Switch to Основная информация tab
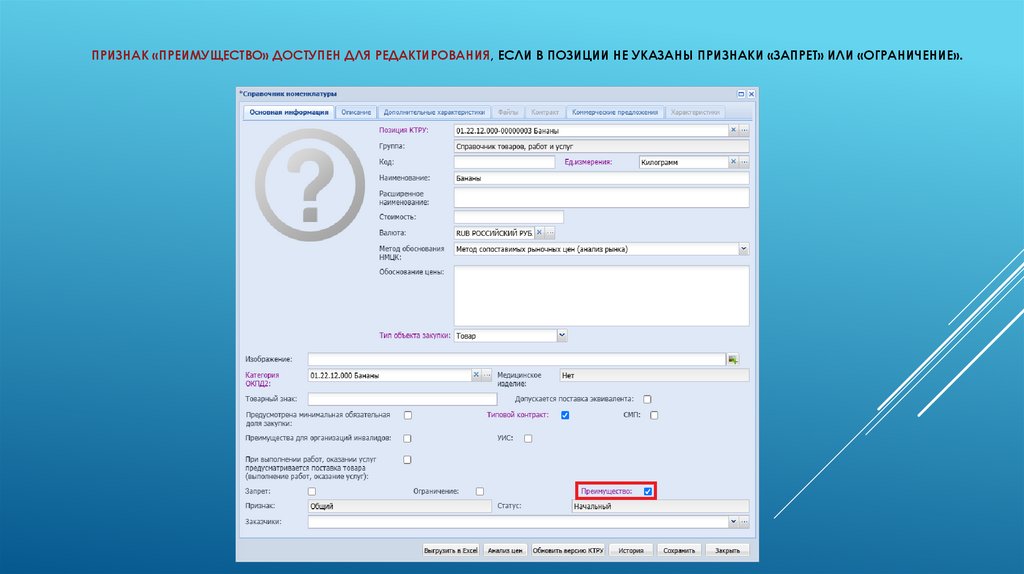The height and width of the screenshot is (574, 1024). [289, 112]
